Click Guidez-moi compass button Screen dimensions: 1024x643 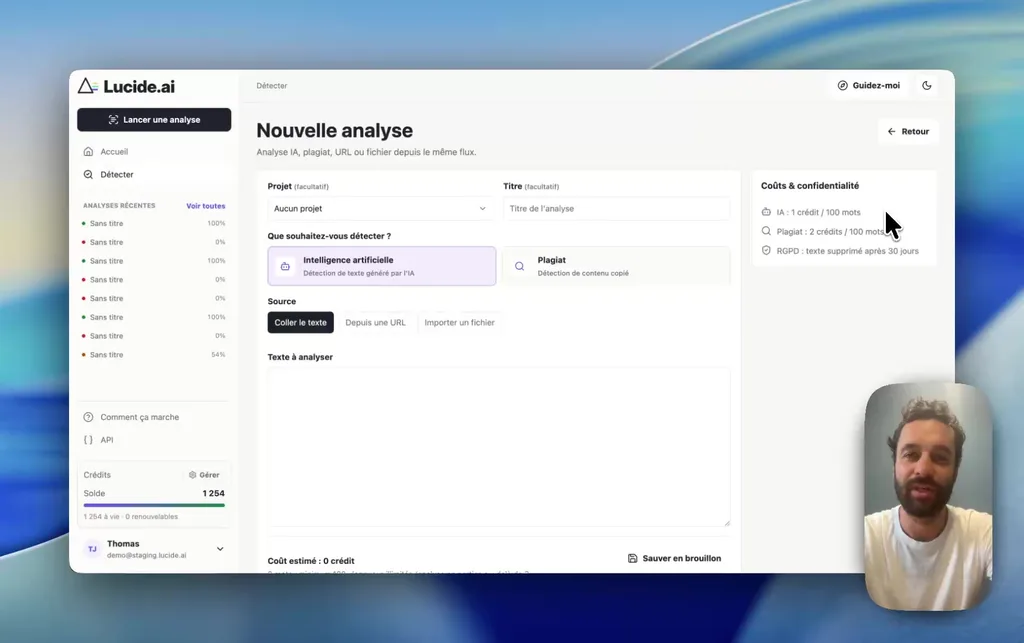(x=869, y=86)
